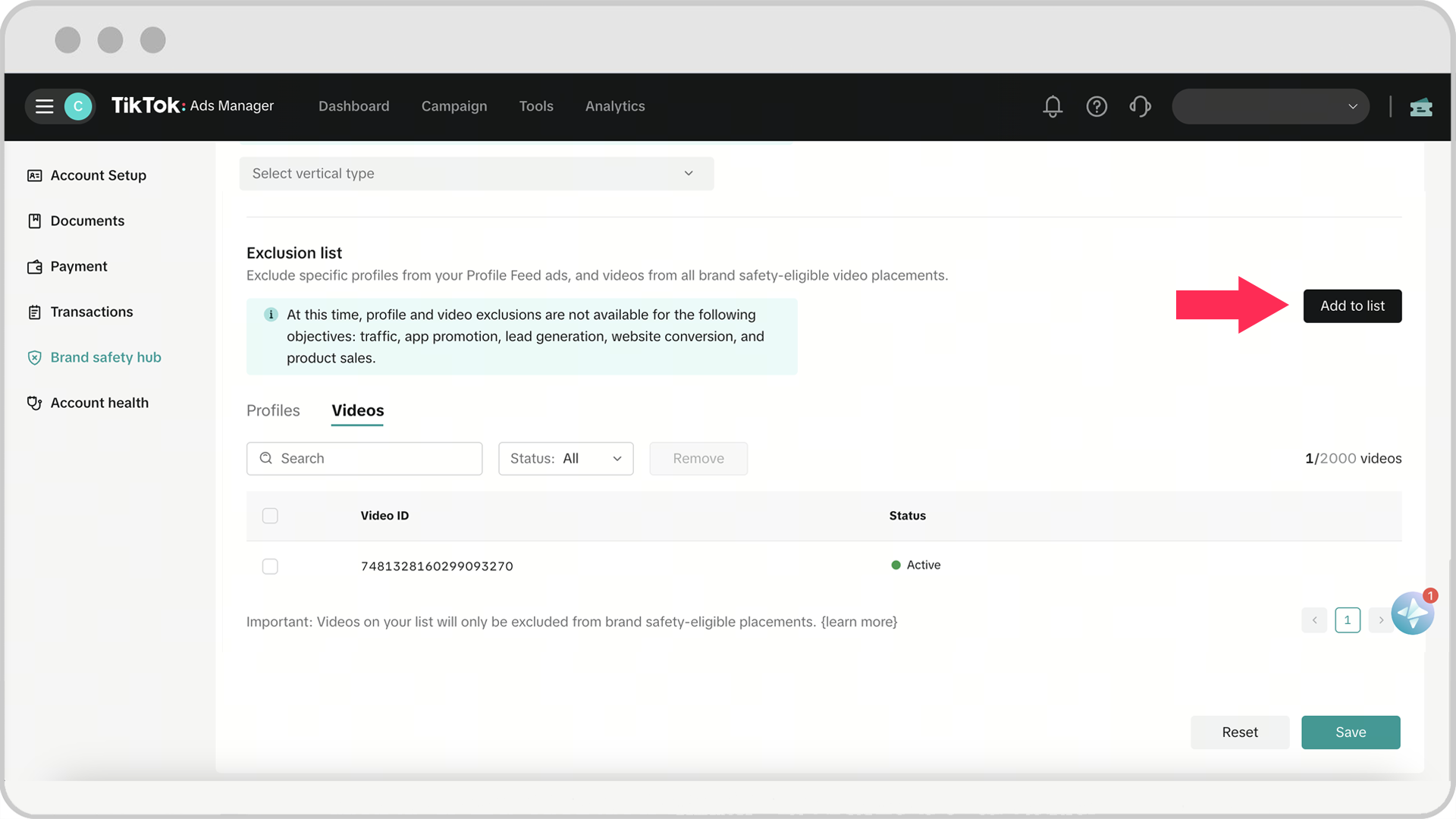Click the Payment wallet icon

click(34, 266)
